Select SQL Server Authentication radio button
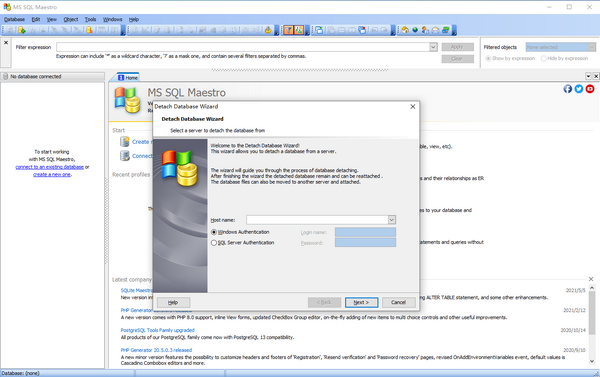The image size is (600, 377). pos(214,243)
